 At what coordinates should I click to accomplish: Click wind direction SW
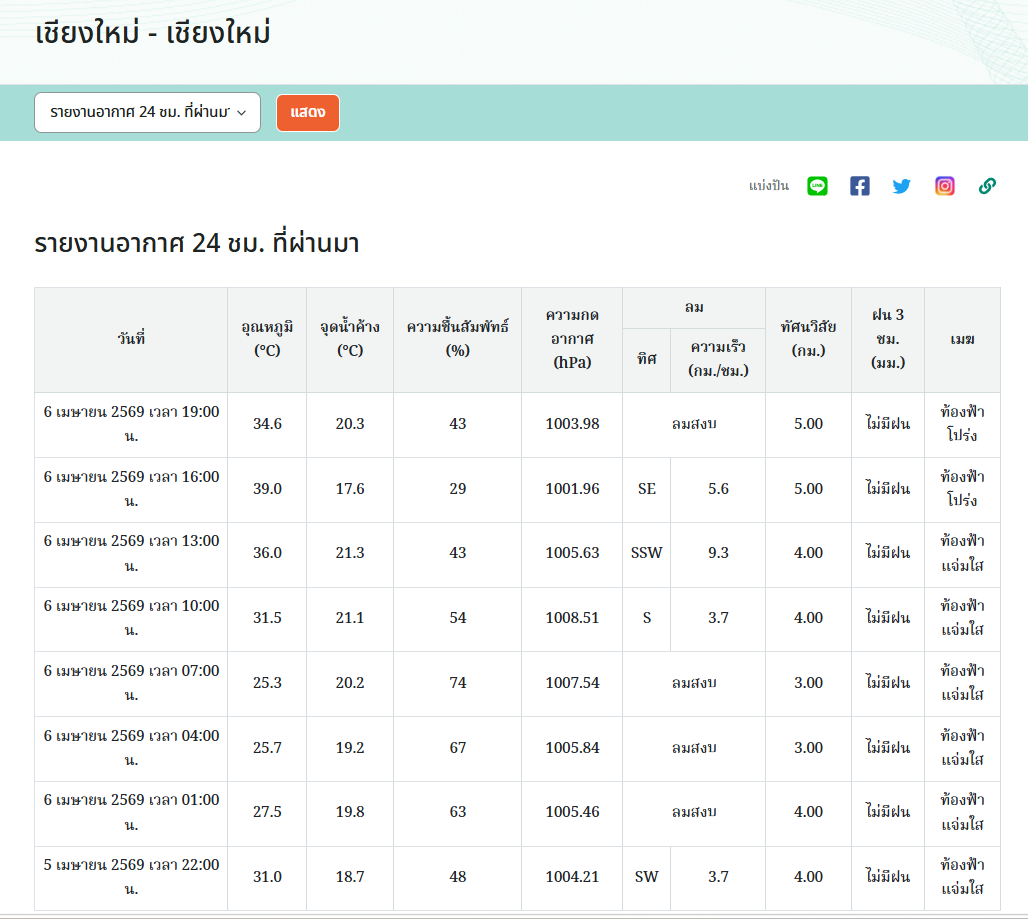pos(646,877)
